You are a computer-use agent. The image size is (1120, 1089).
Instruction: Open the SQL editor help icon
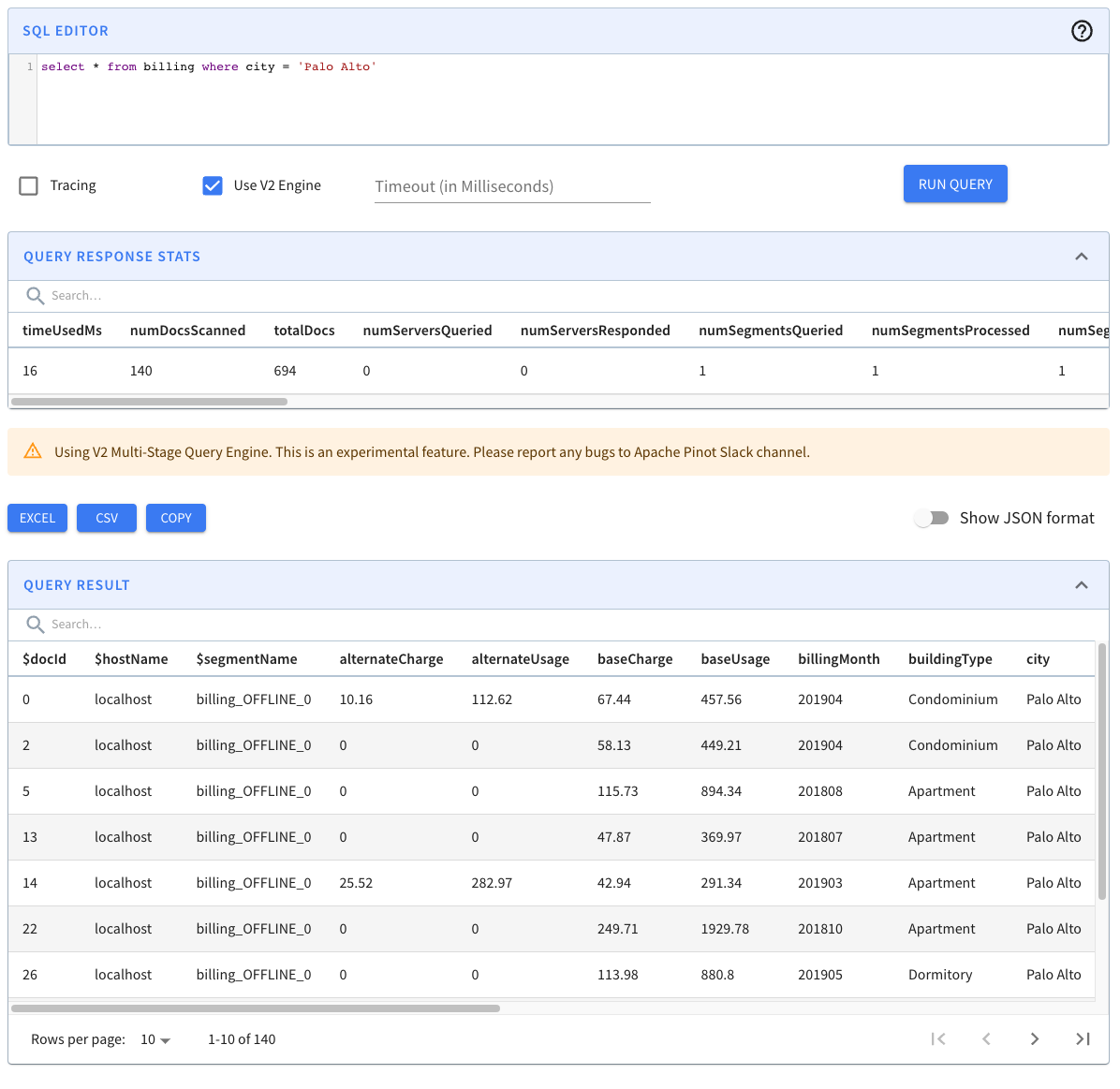tap(1082, 31)
